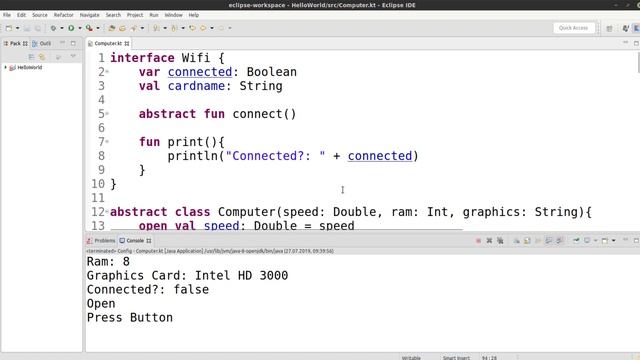Switch to the Problems tab

point(101,241)
